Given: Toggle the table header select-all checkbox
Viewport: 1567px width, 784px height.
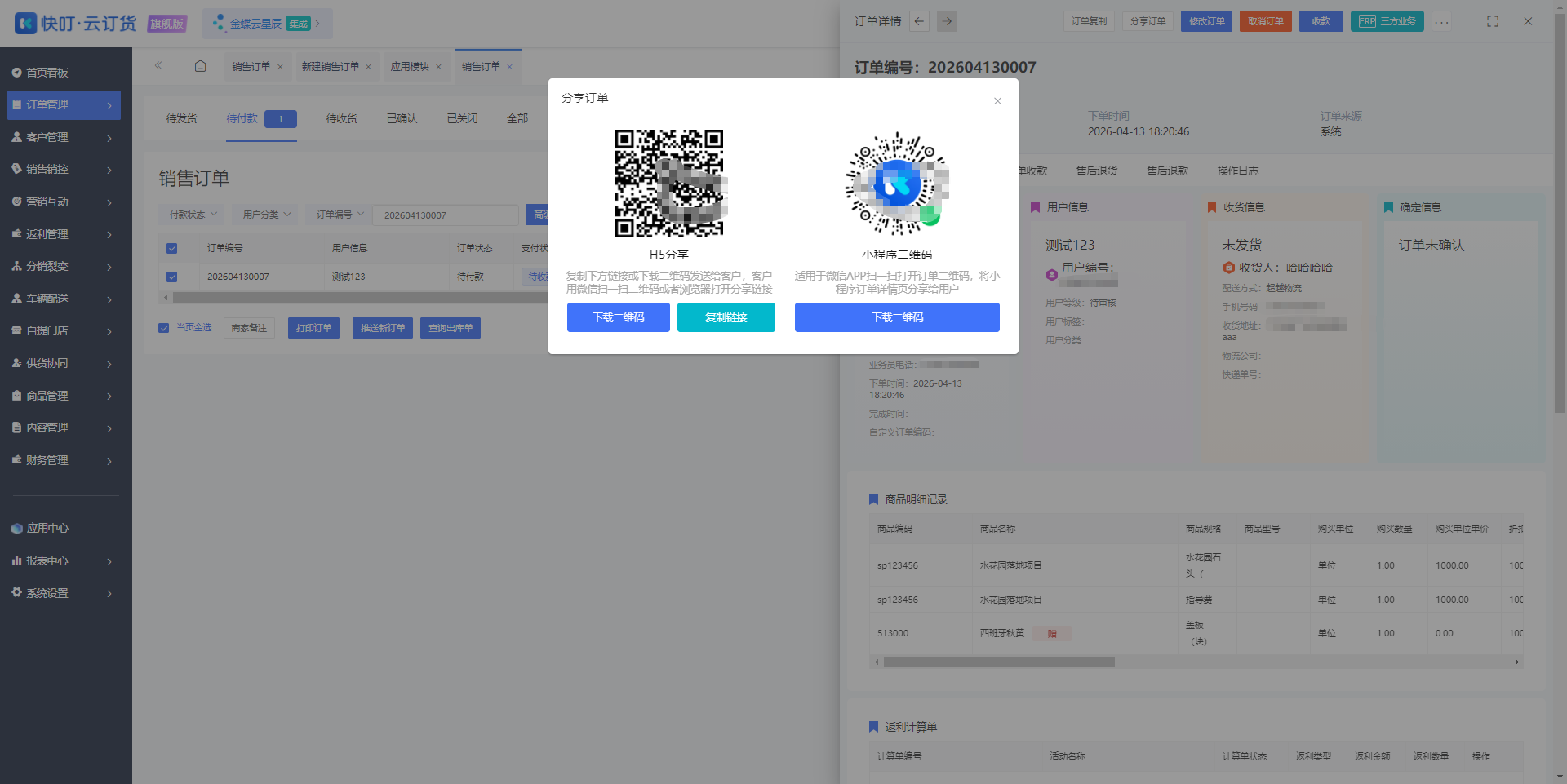Looking at the screenshot, I should [171, 248].
